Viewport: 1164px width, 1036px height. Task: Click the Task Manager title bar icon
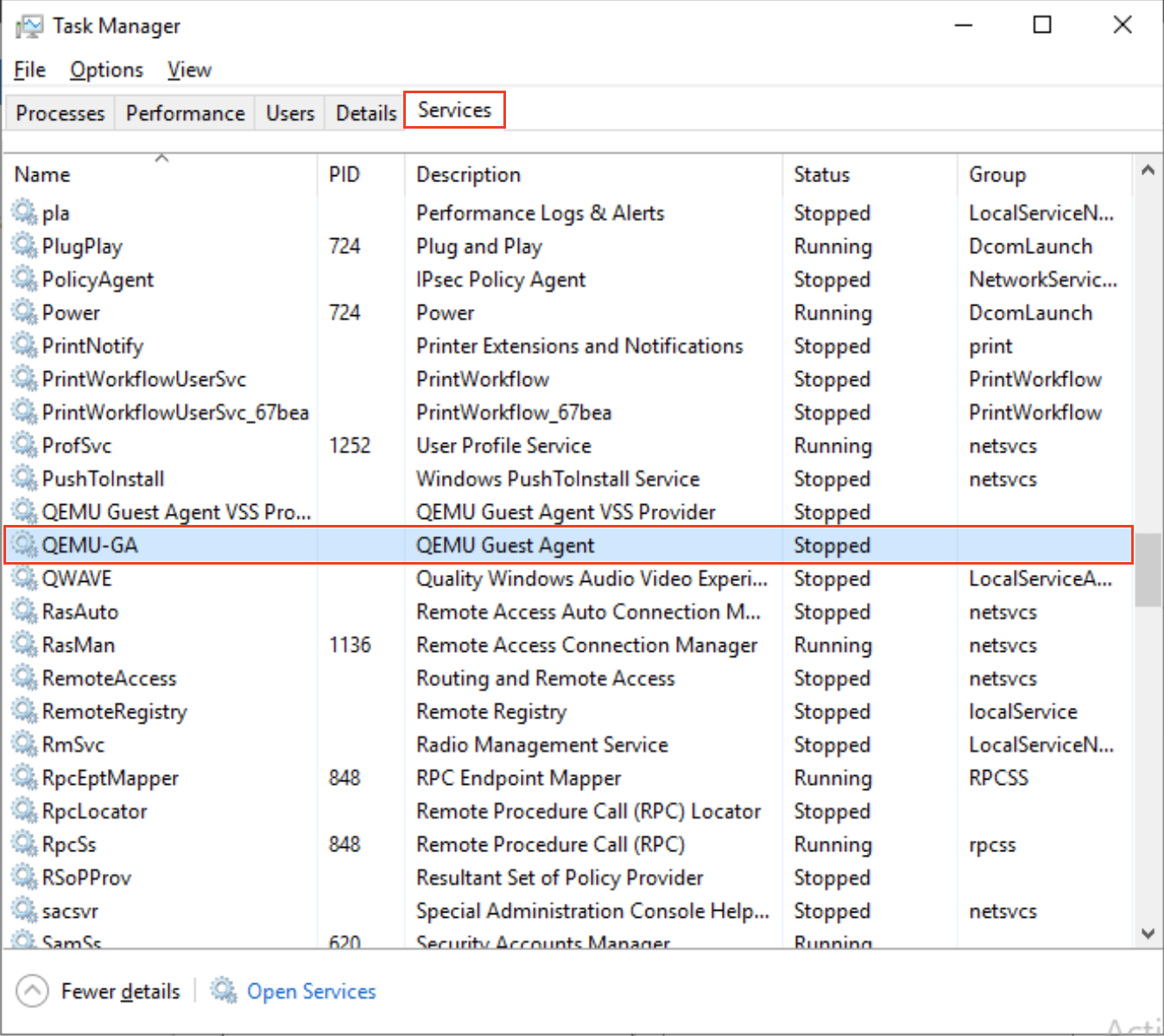click(29, 26)
